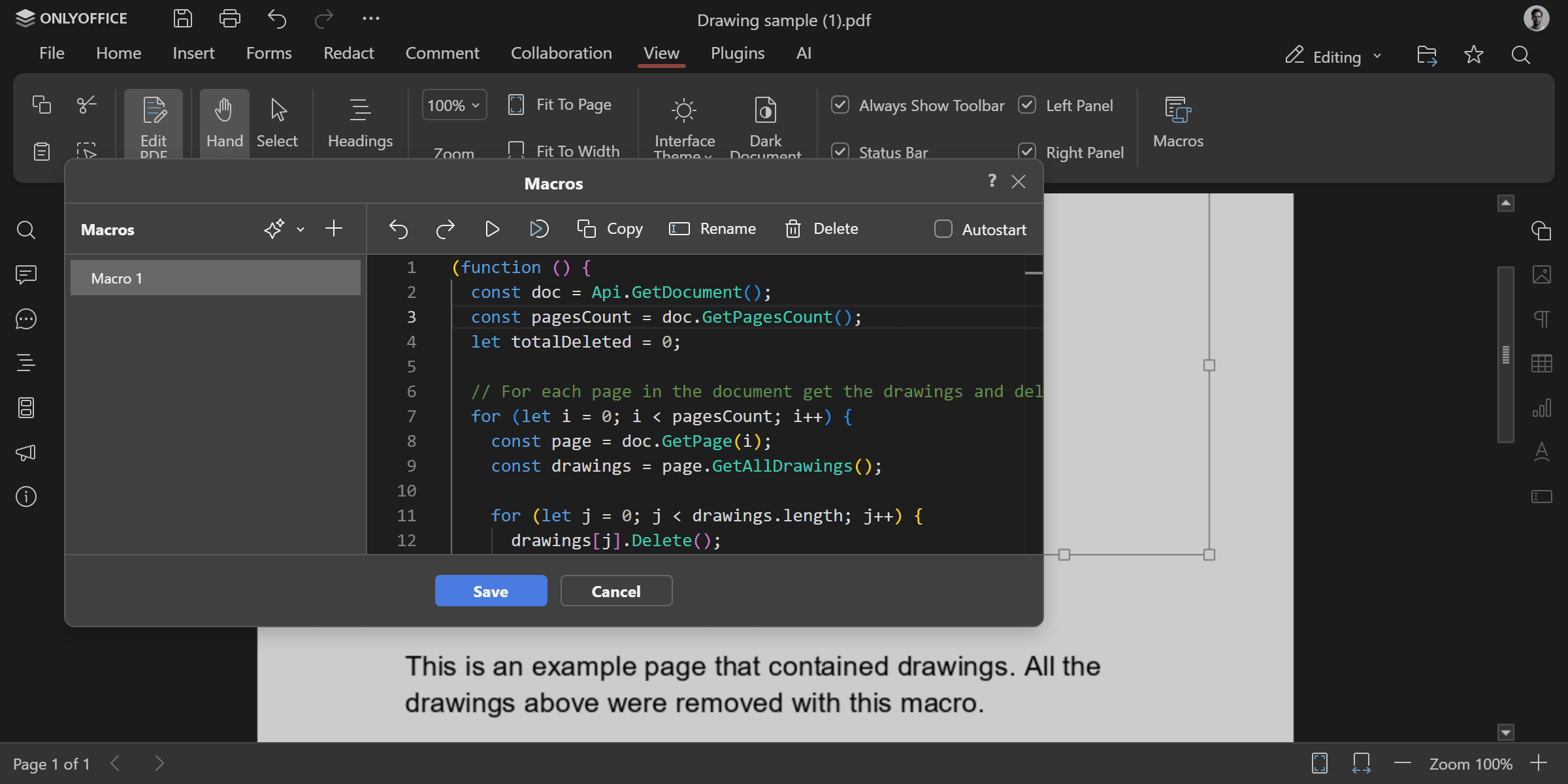Select the Hand tool
This screenshot has height=784, width=1568.
click(x=224, y=122)
